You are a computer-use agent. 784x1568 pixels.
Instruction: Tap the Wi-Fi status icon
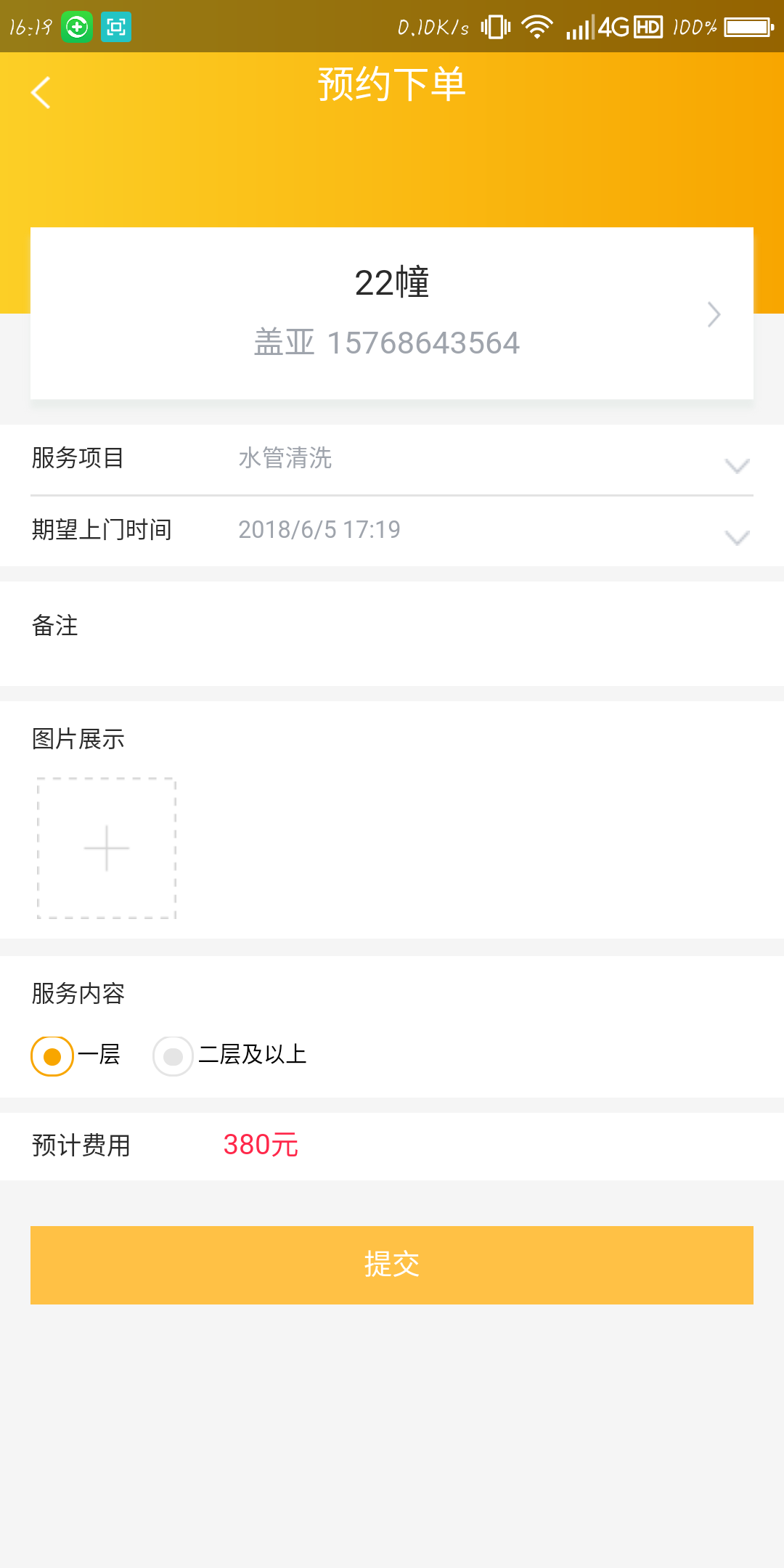pos(537,28)
